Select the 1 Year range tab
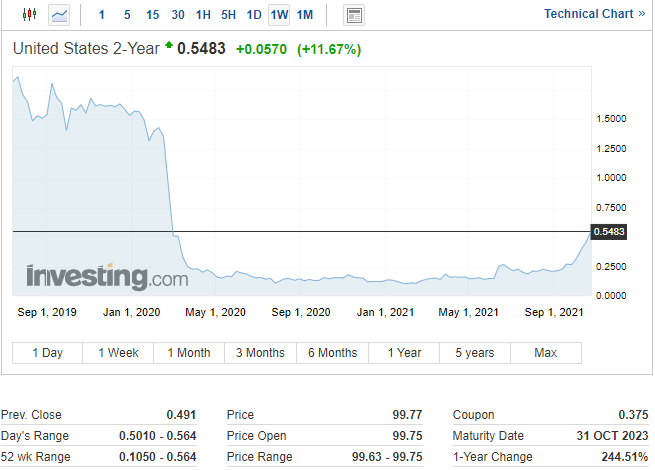 tap(404, 353)
